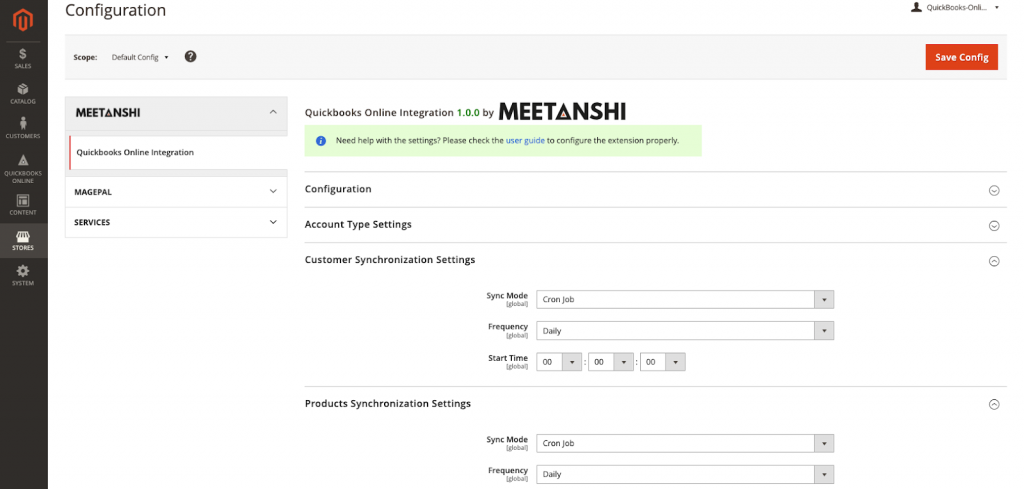Open the Default Config scope dropdown
1024x489 pixels.
(140, 57)
